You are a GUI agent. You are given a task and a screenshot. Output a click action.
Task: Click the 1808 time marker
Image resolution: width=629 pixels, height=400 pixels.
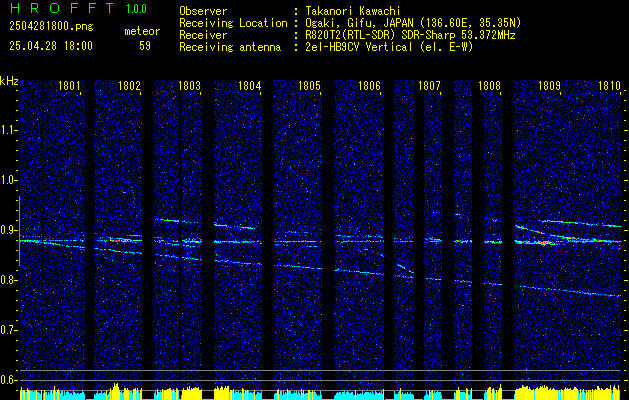pos(489,86)
